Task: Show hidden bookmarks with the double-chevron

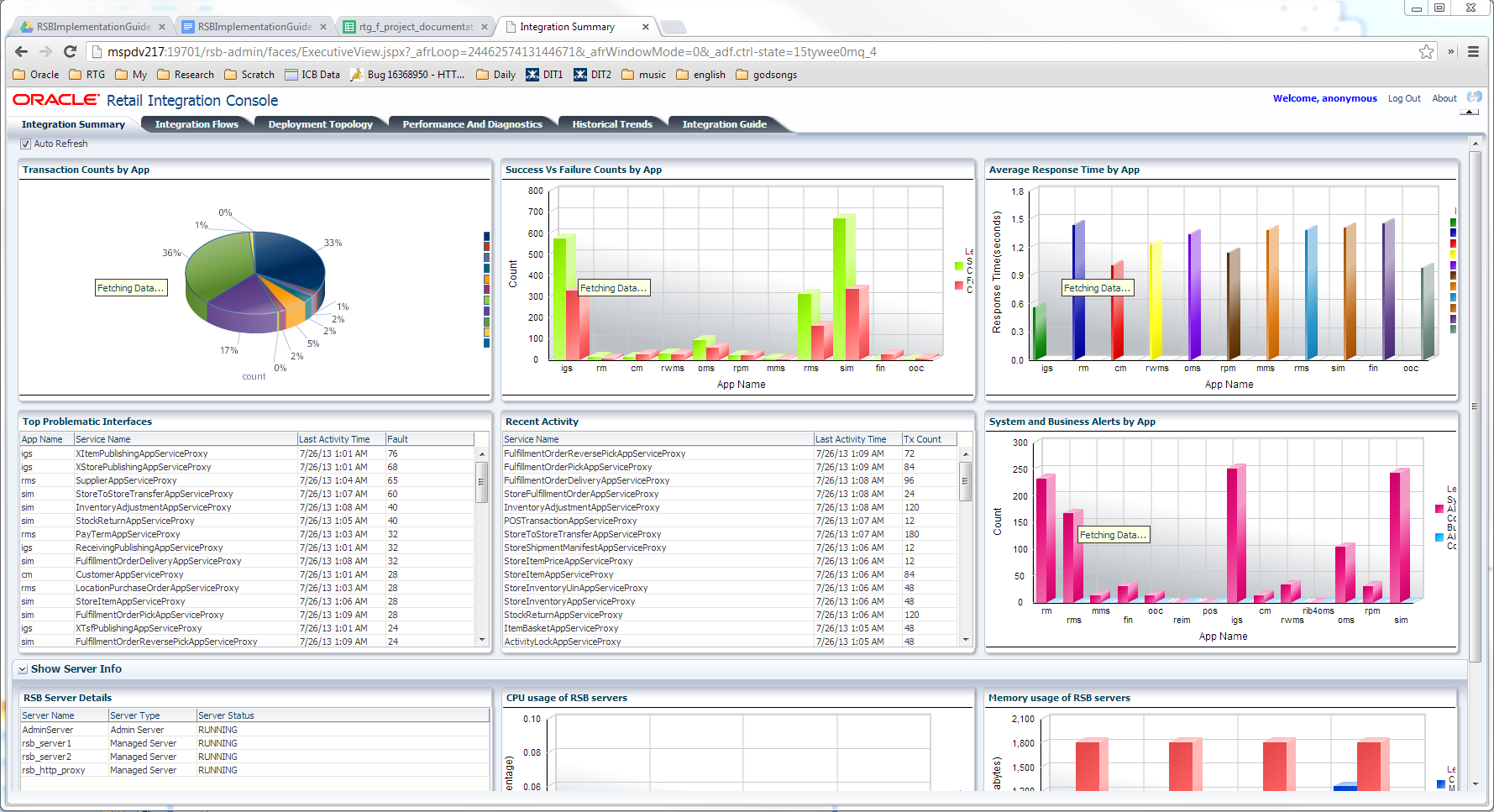Action: pyautogui.click(x=1450, y=51)
